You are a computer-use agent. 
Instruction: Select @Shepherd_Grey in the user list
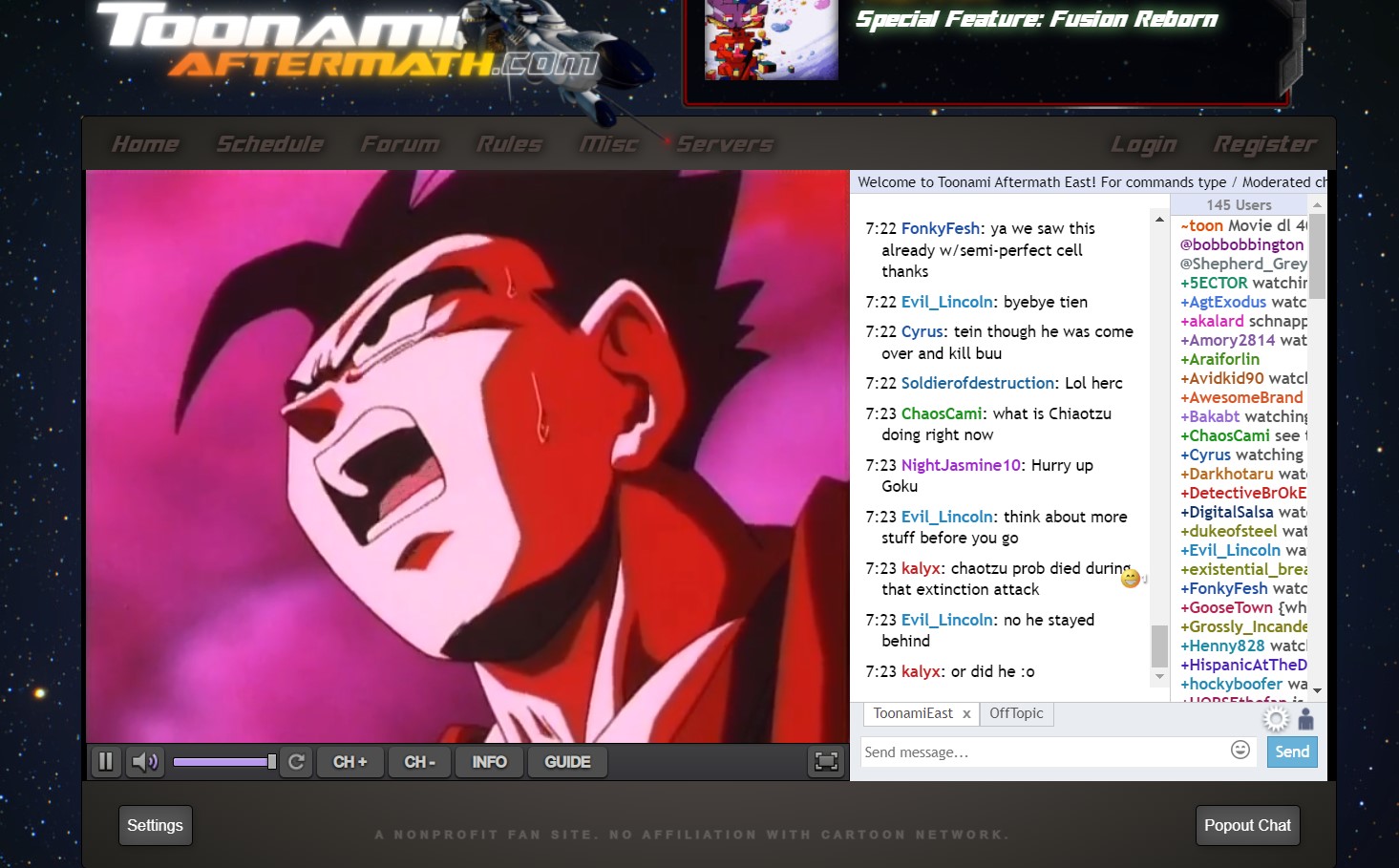click(x=1243, y=264)
